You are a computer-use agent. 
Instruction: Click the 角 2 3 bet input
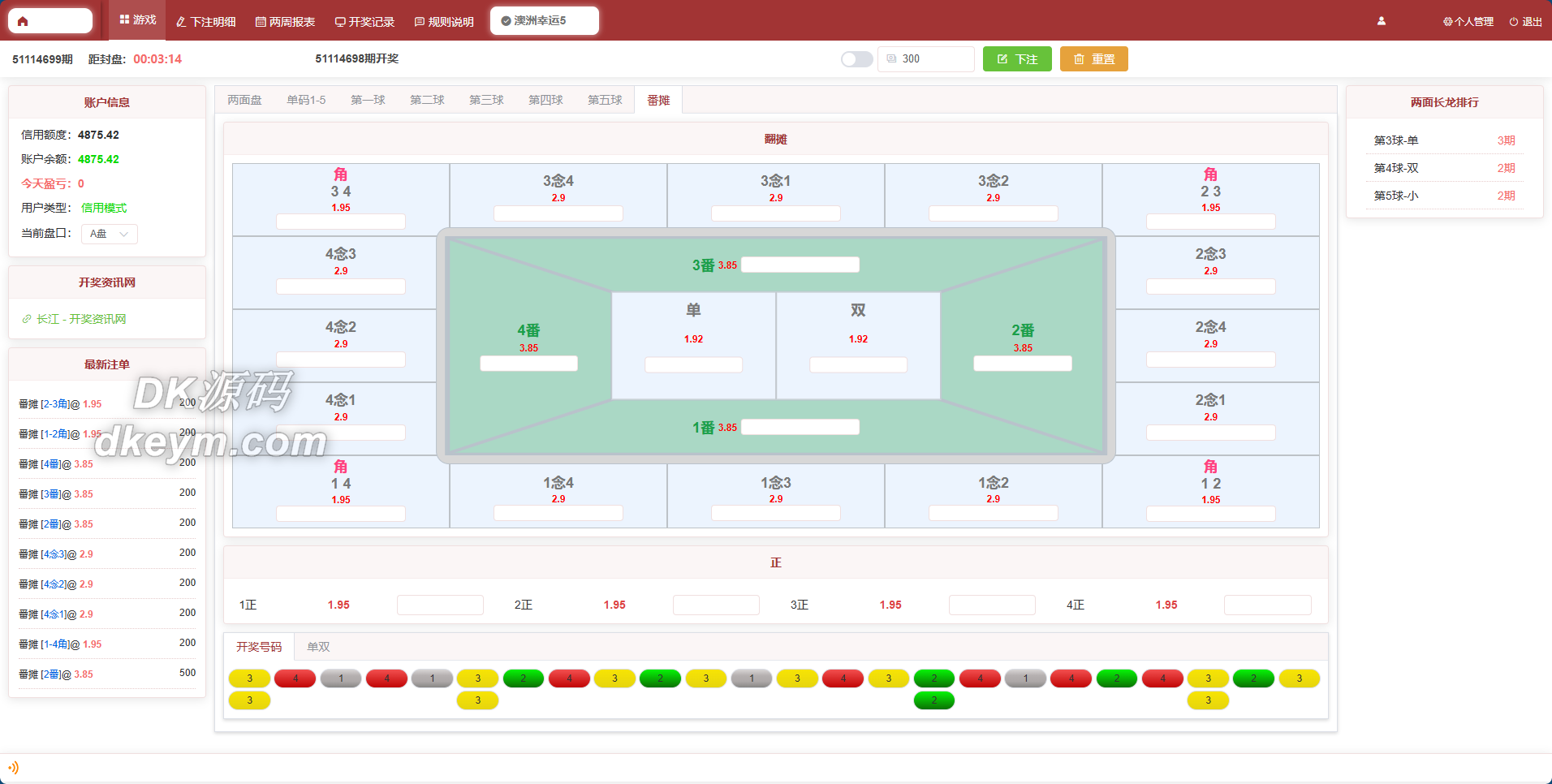[x=1211, y=222]
